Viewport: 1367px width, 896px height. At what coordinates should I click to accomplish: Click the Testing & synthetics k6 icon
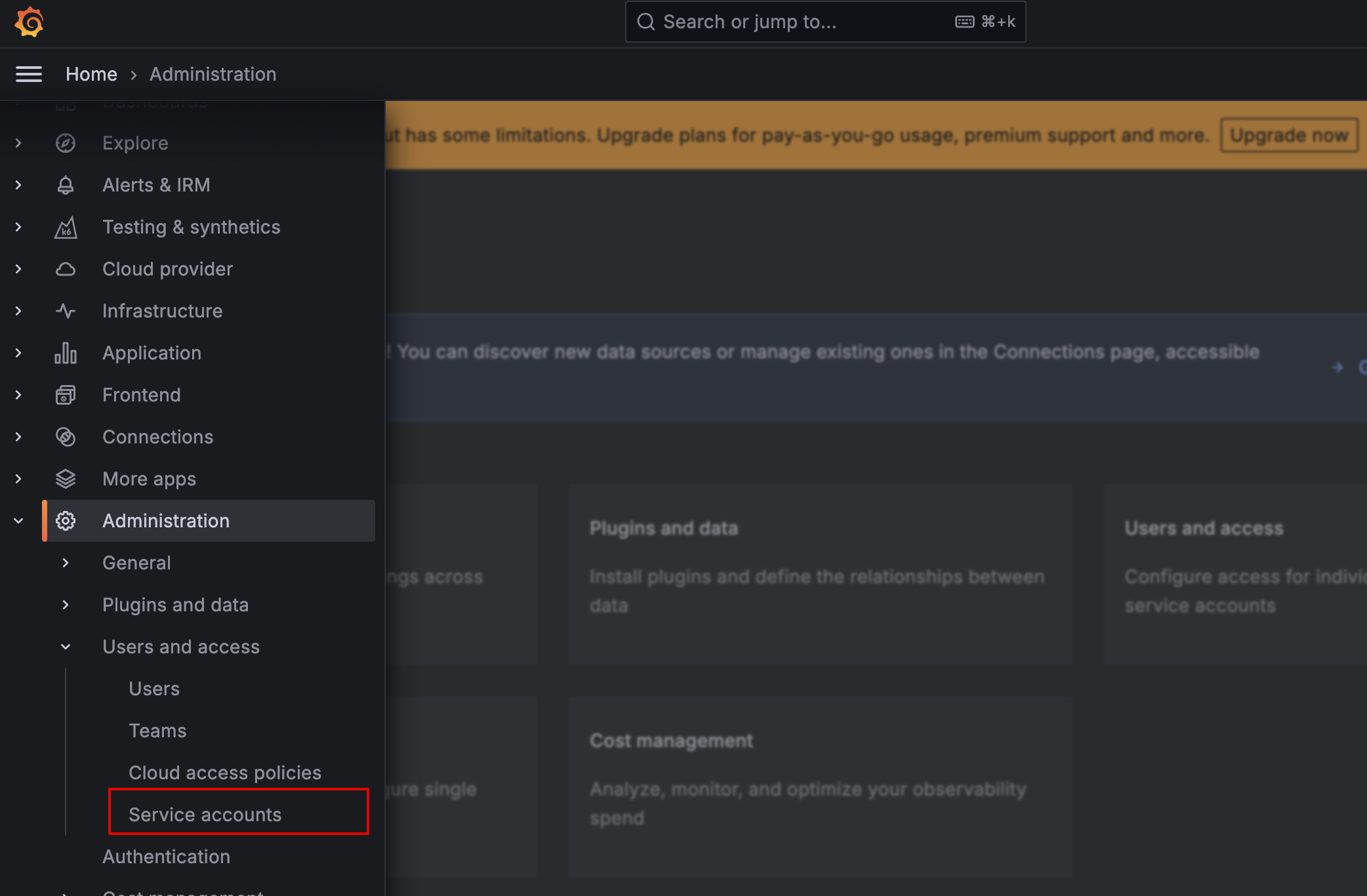coord(66,227)
